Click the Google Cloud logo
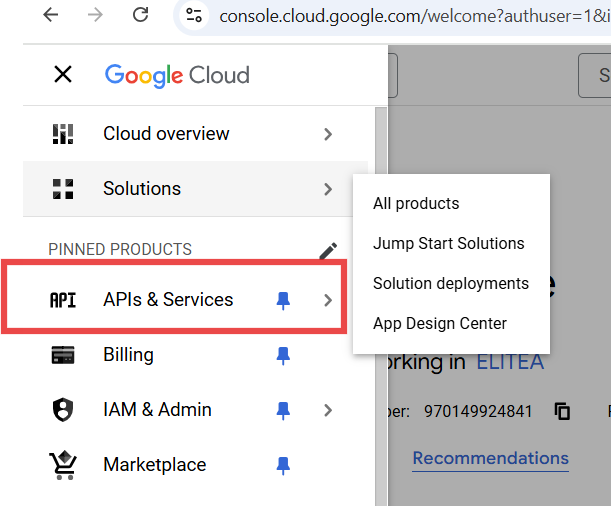Screen dimensions: 611x506 point(177,76)
